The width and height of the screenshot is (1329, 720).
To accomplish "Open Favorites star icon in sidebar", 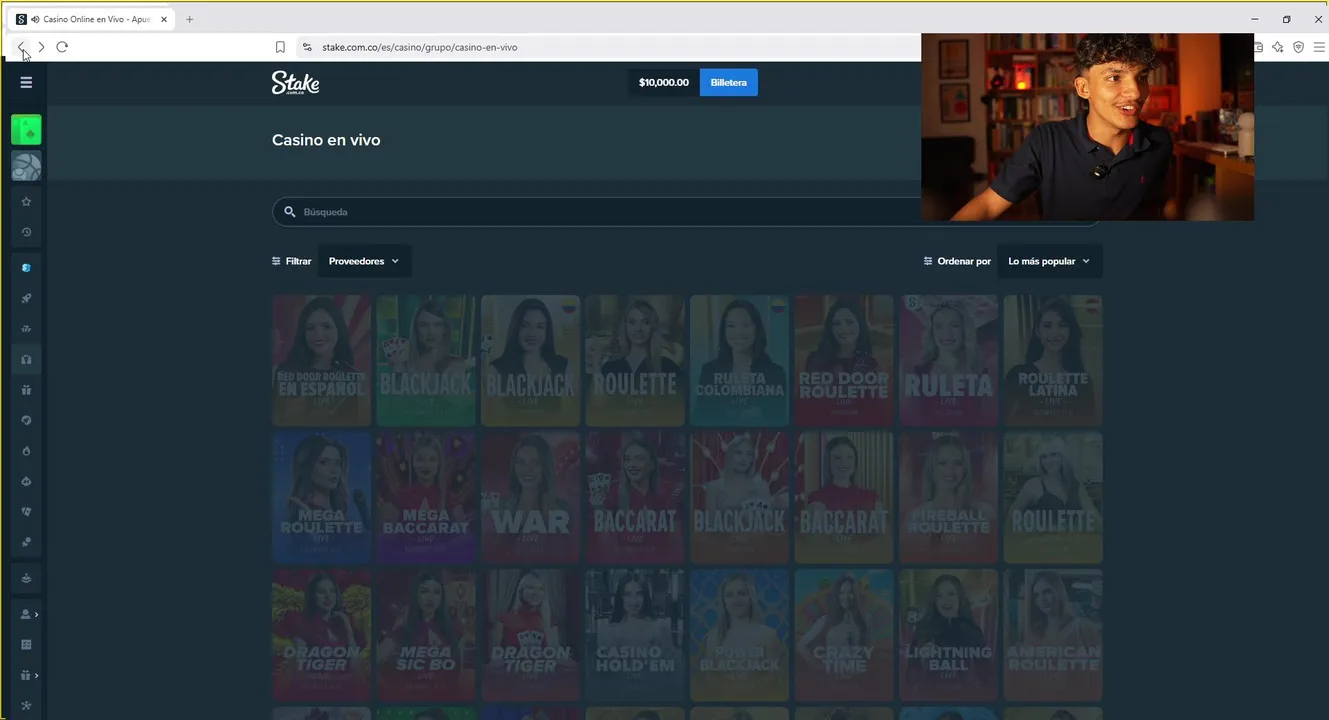I will click(x=26, y=201).
